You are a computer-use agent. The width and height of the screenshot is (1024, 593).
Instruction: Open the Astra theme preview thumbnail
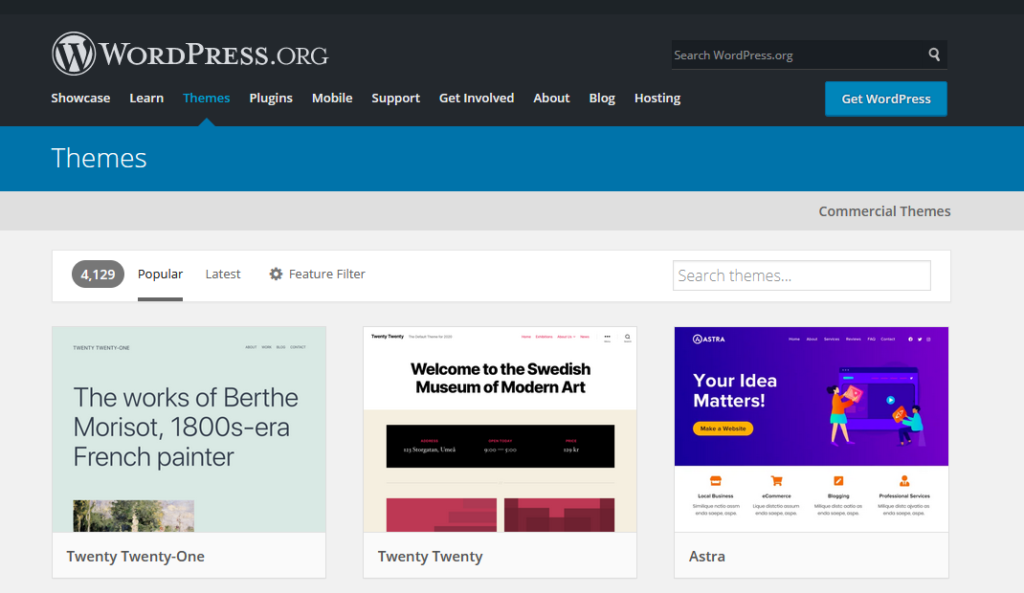click(811, 430)
